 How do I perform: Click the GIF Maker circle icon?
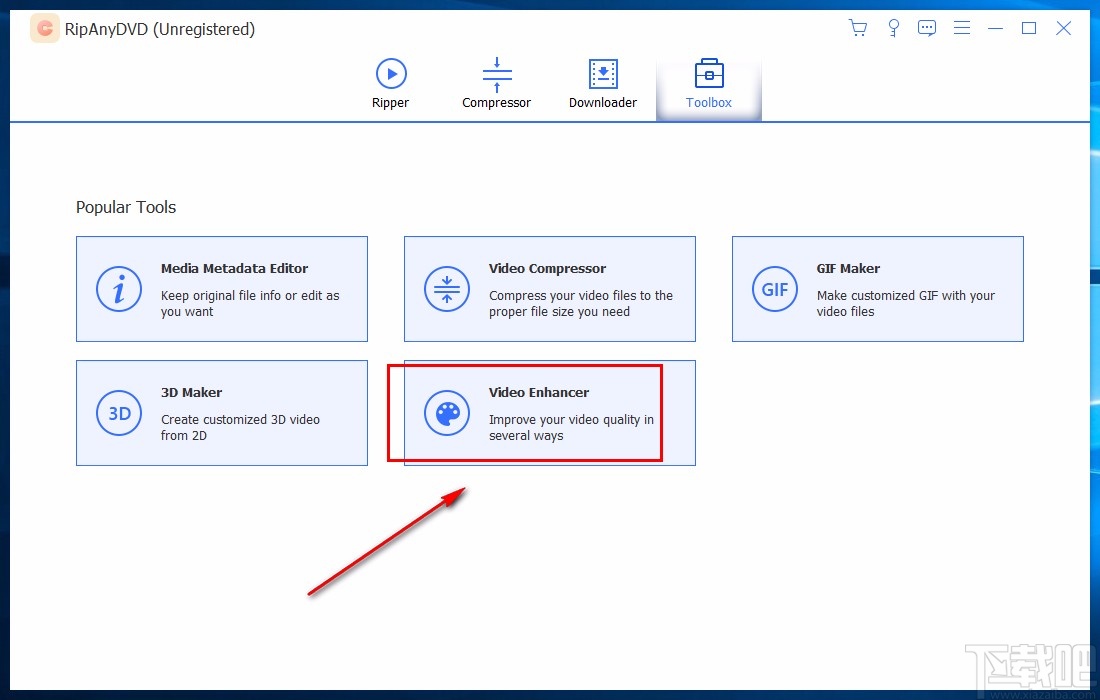click(x=774, y=289)
